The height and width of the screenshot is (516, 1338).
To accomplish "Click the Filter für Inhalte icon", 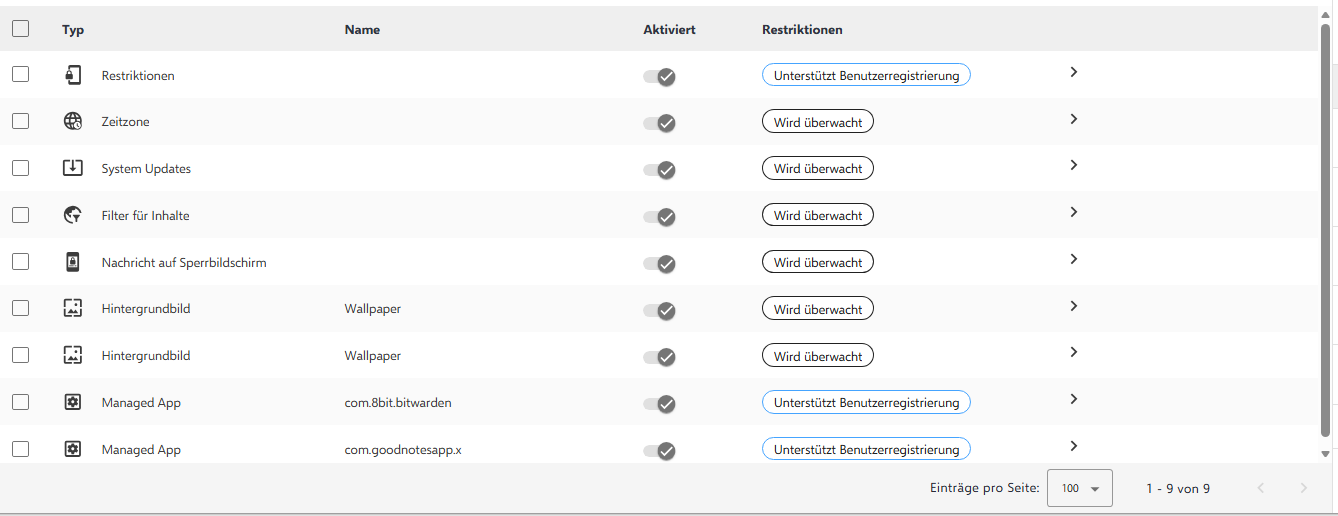I will click(x=72, y=215).
